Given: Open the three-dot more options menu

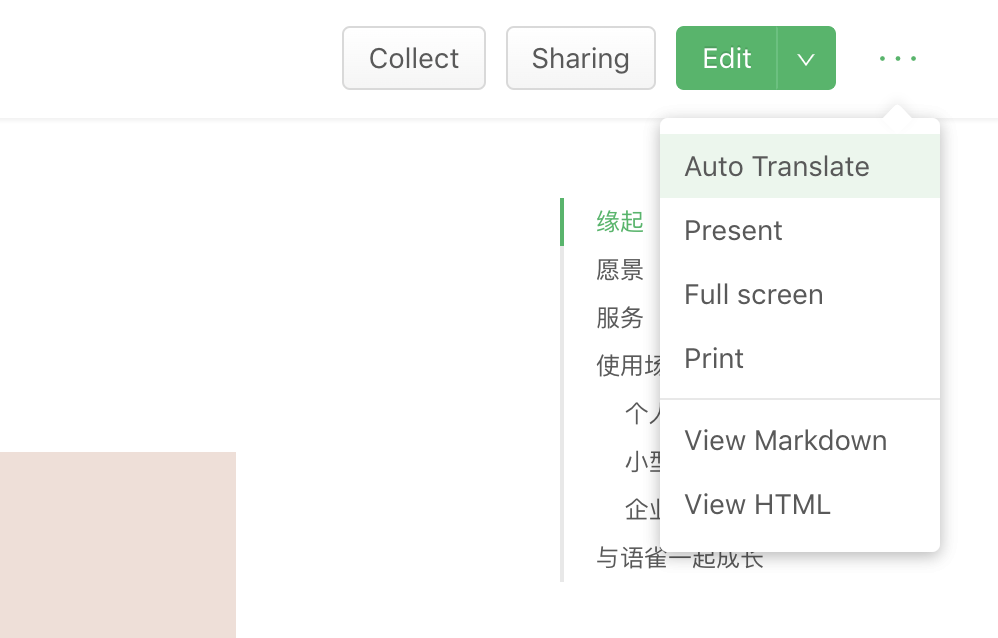Looking at the screenshot, I should pos(897,59).
